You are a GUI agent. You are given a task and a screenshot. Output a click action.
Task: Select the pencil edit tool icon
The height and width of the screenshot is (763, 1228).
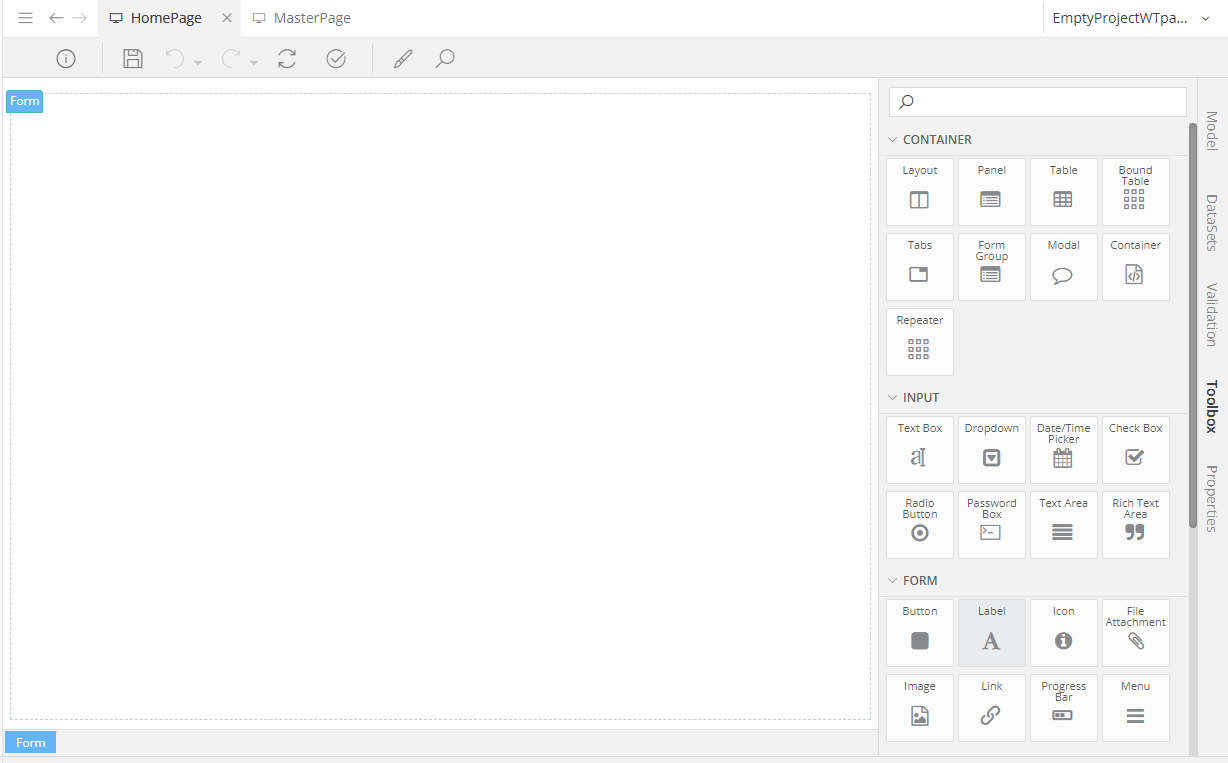(x=402, y=59)
